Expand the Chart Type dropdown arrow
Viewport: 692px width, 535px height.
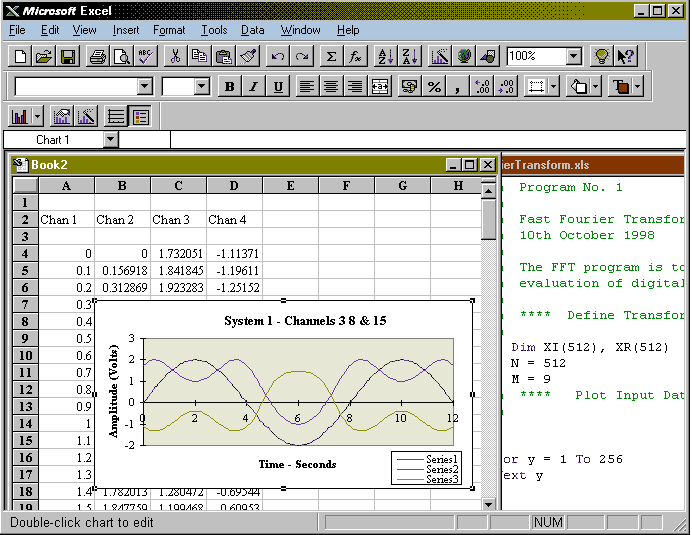38,117
